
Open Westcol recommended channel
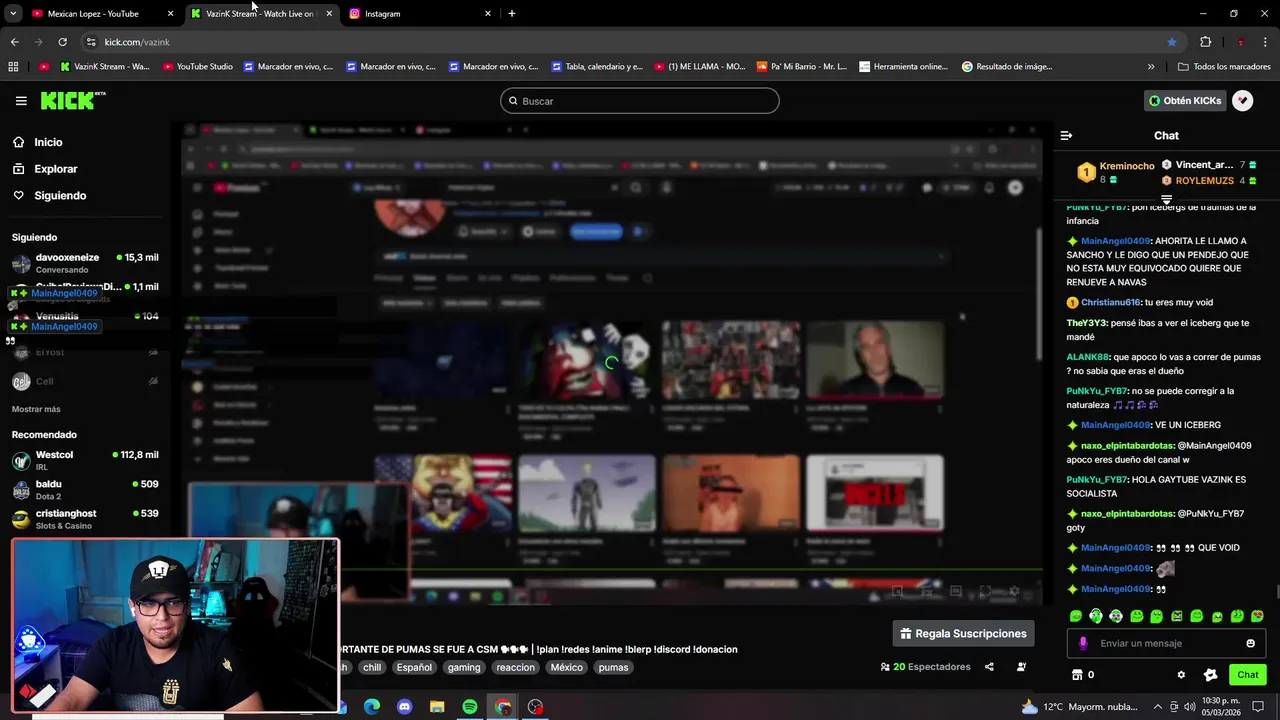point(85,460)
